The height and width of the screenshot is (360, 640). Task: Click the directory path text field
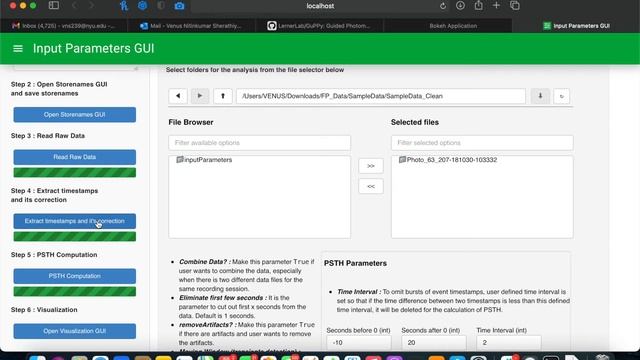pos(381,96)
